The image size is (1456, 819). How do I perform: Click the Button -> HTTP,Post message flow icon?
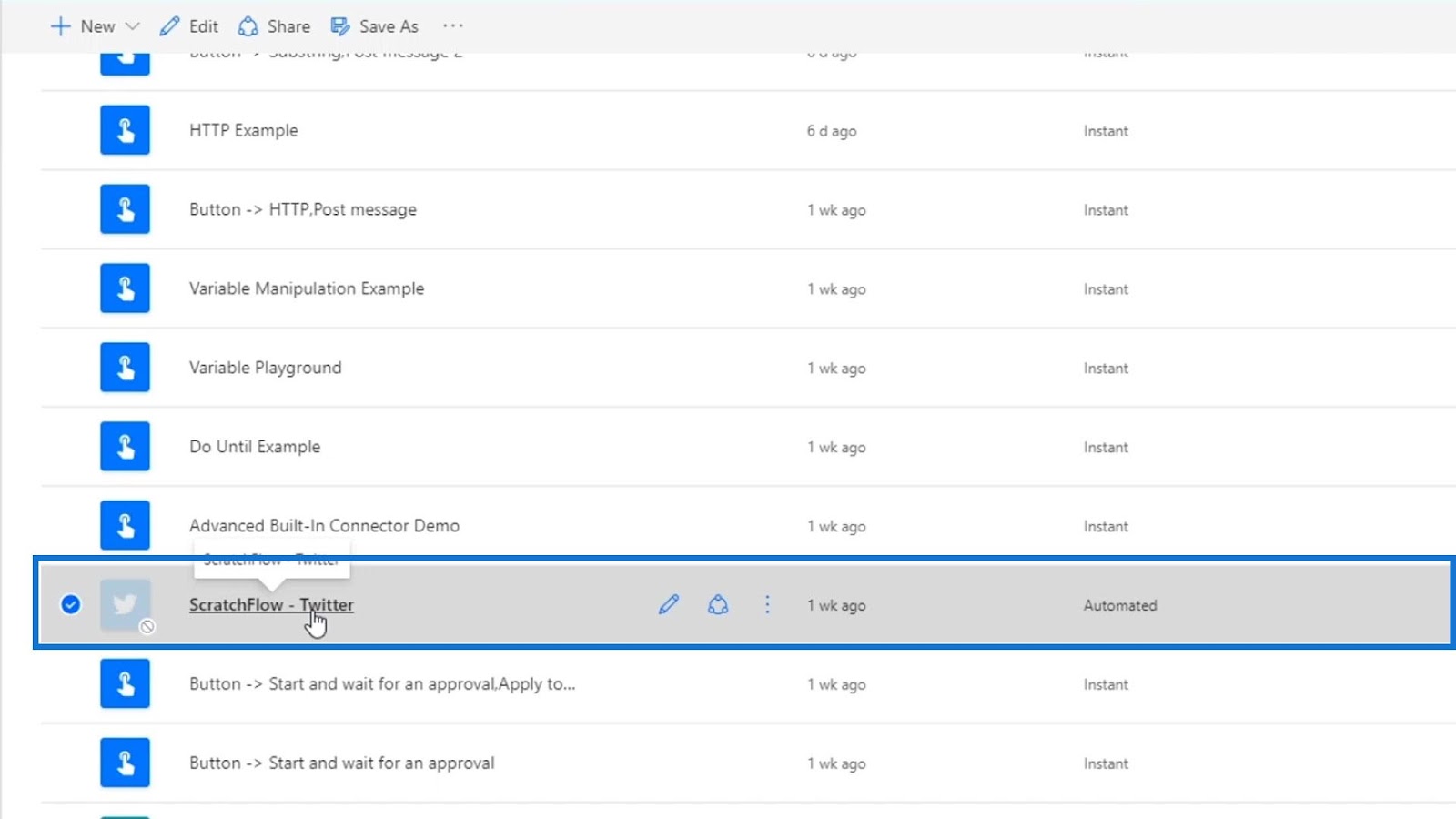point(125,209)
